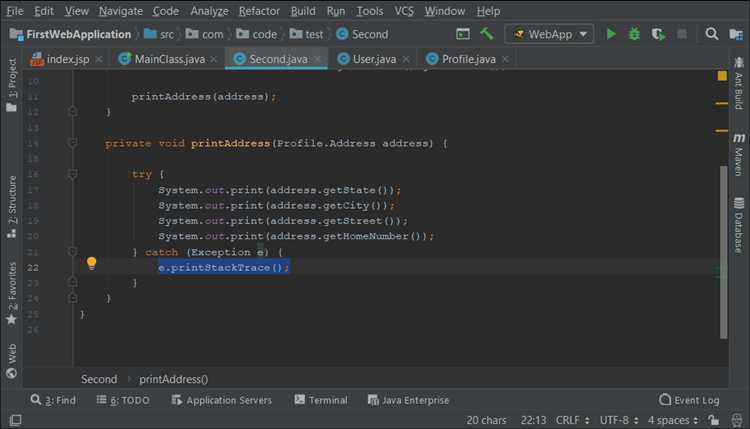Click the 22:13 caret position indicator
750x429 pixels.
click(533, 420)
